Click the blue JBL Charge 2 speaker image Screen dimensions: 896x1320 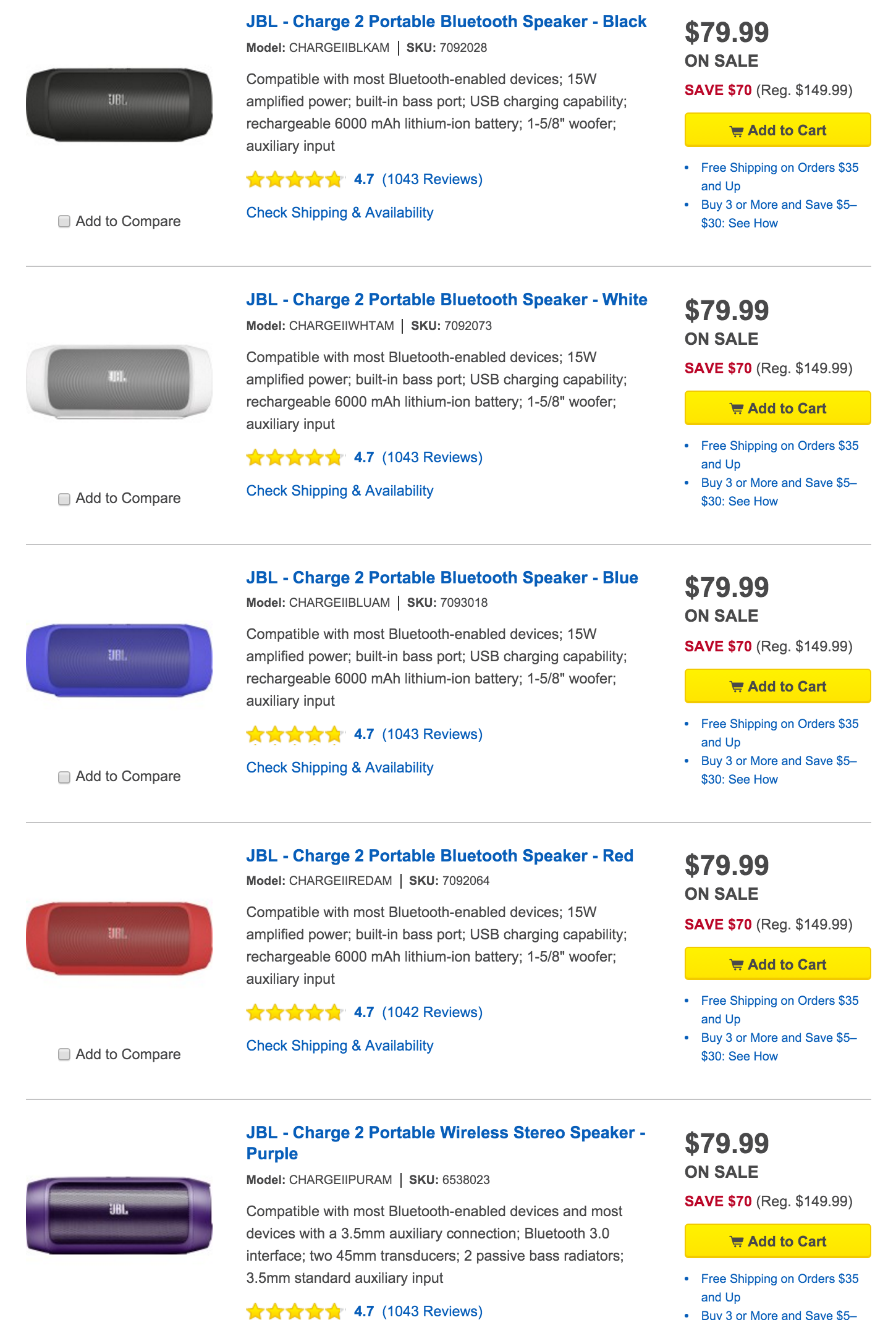pyautogui.click(x=119, y=659)
